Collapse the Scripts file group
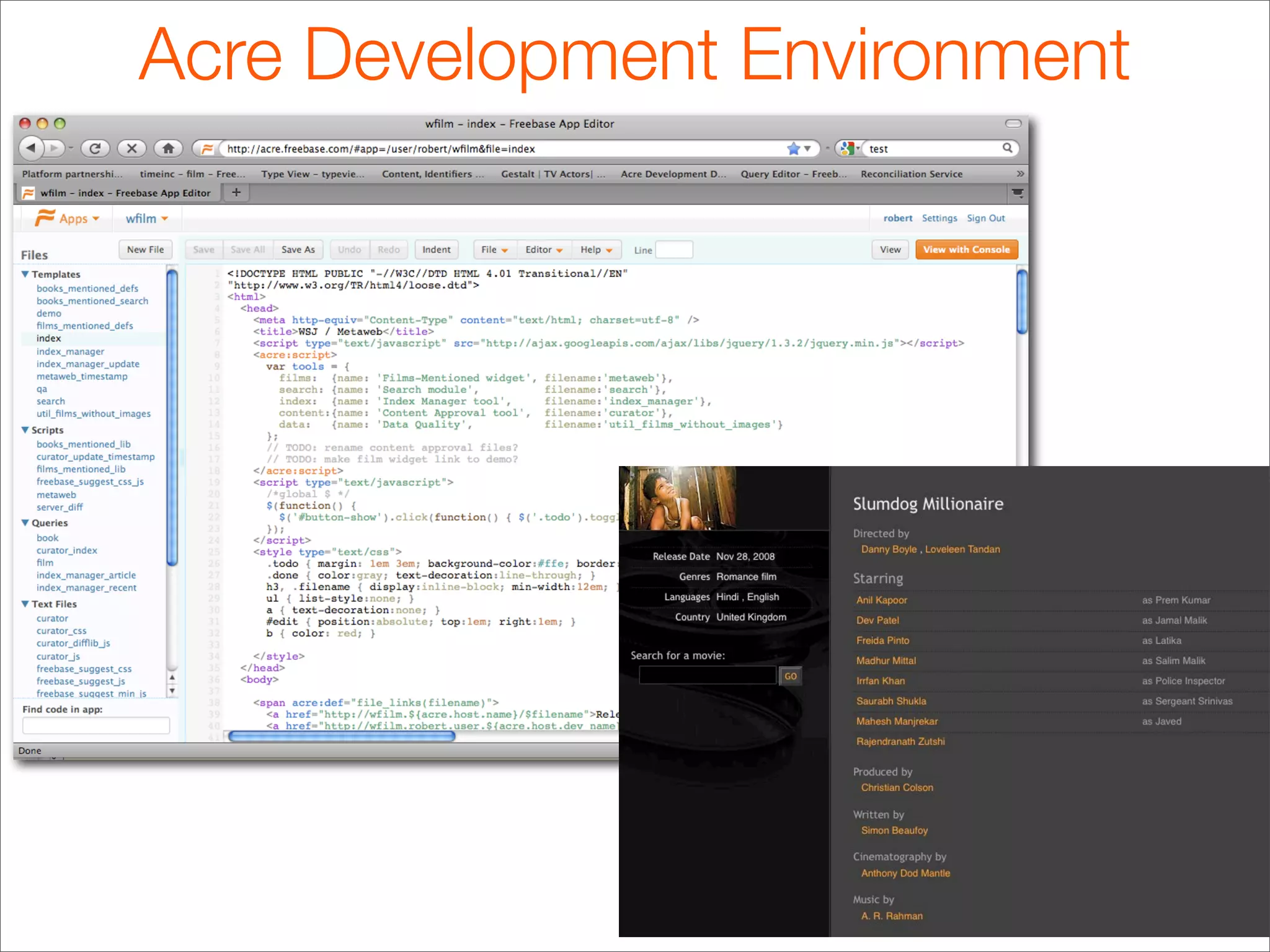 pyautogui.click(x=25, y=430)
